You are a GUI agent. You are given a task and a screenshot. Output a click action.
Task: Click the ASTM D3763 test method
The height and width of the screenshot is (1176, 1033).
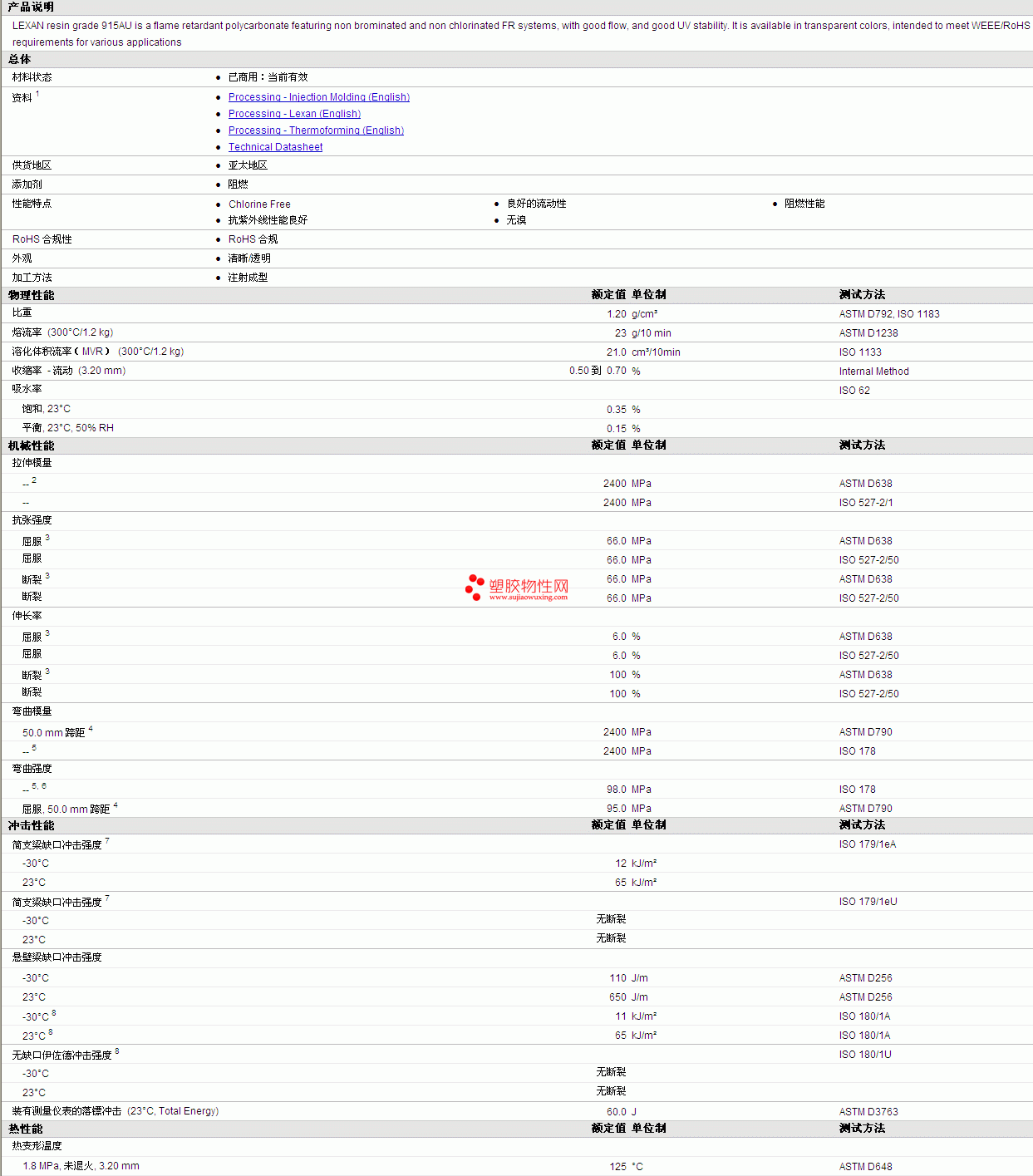pos(868,1112)
